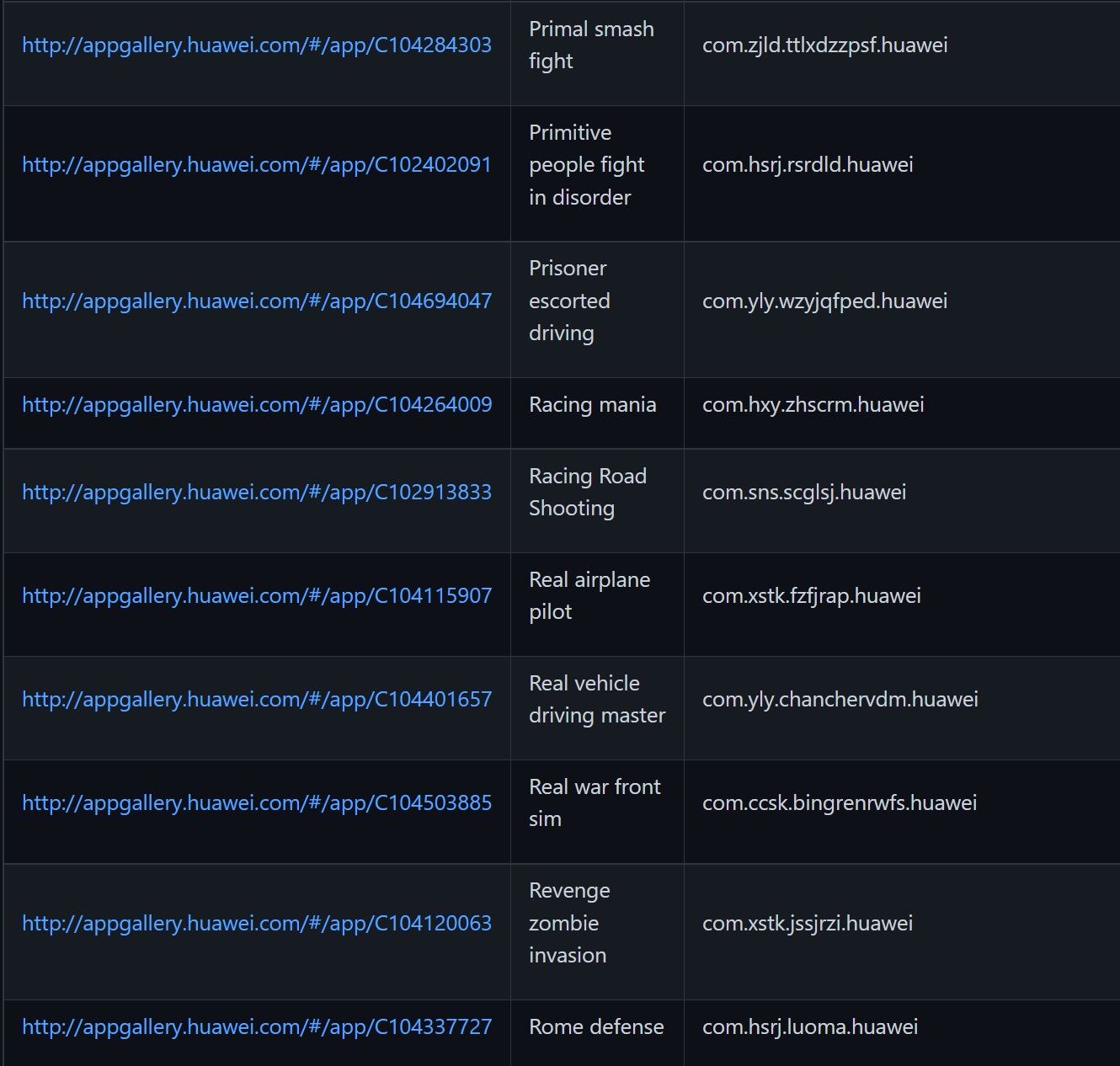
Task: Click the "Rome defense" app name
Action: coord(596,1027)
